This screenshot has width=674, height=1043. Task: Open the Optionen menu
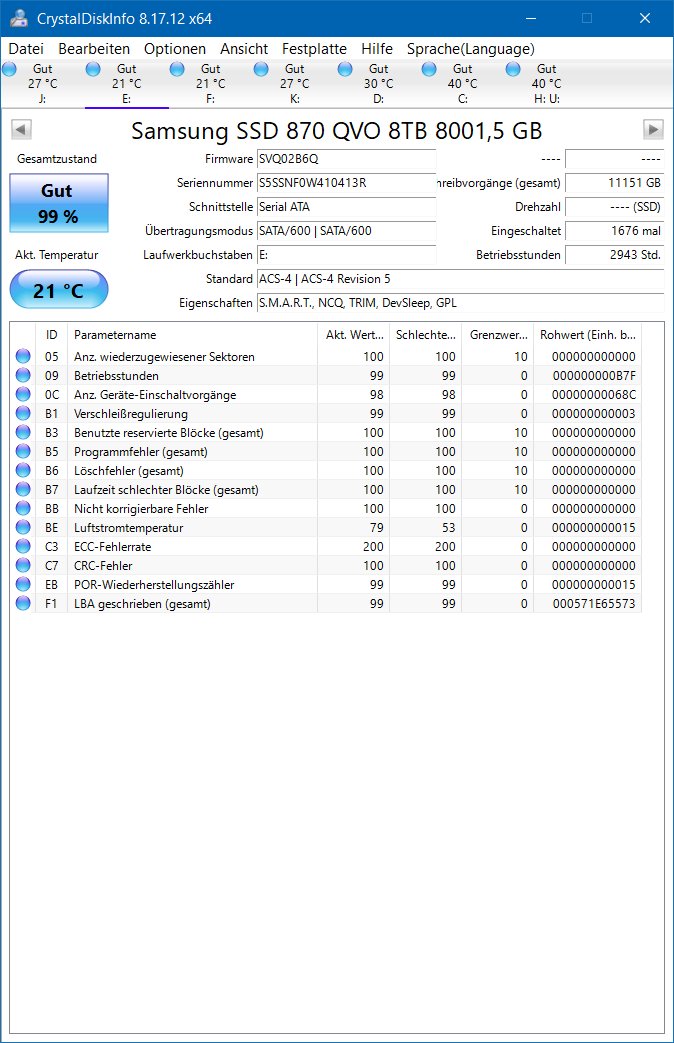point(175,49)
